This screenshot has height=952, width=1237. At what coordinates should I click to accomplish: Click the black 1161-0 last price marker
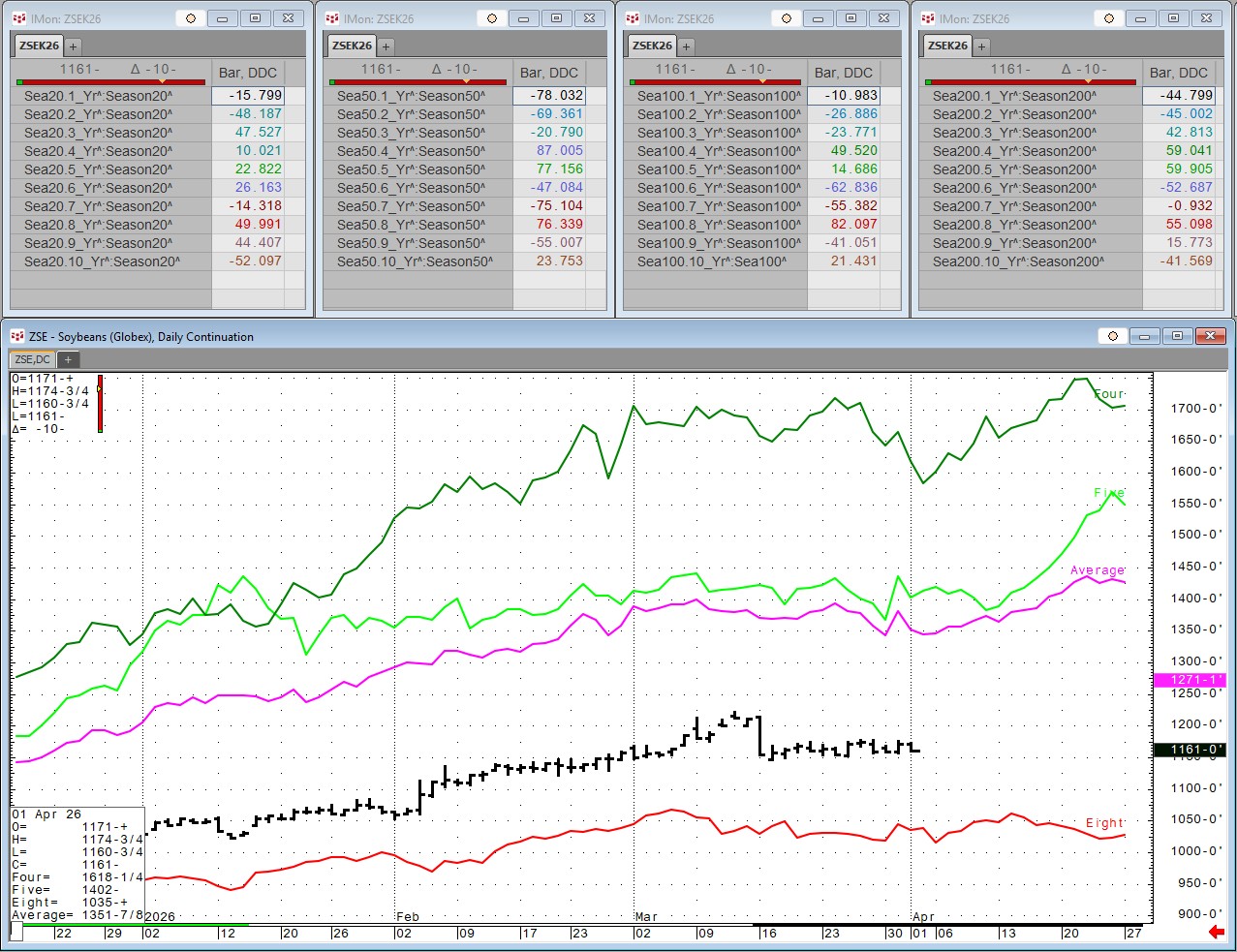tap(1190, 750)
